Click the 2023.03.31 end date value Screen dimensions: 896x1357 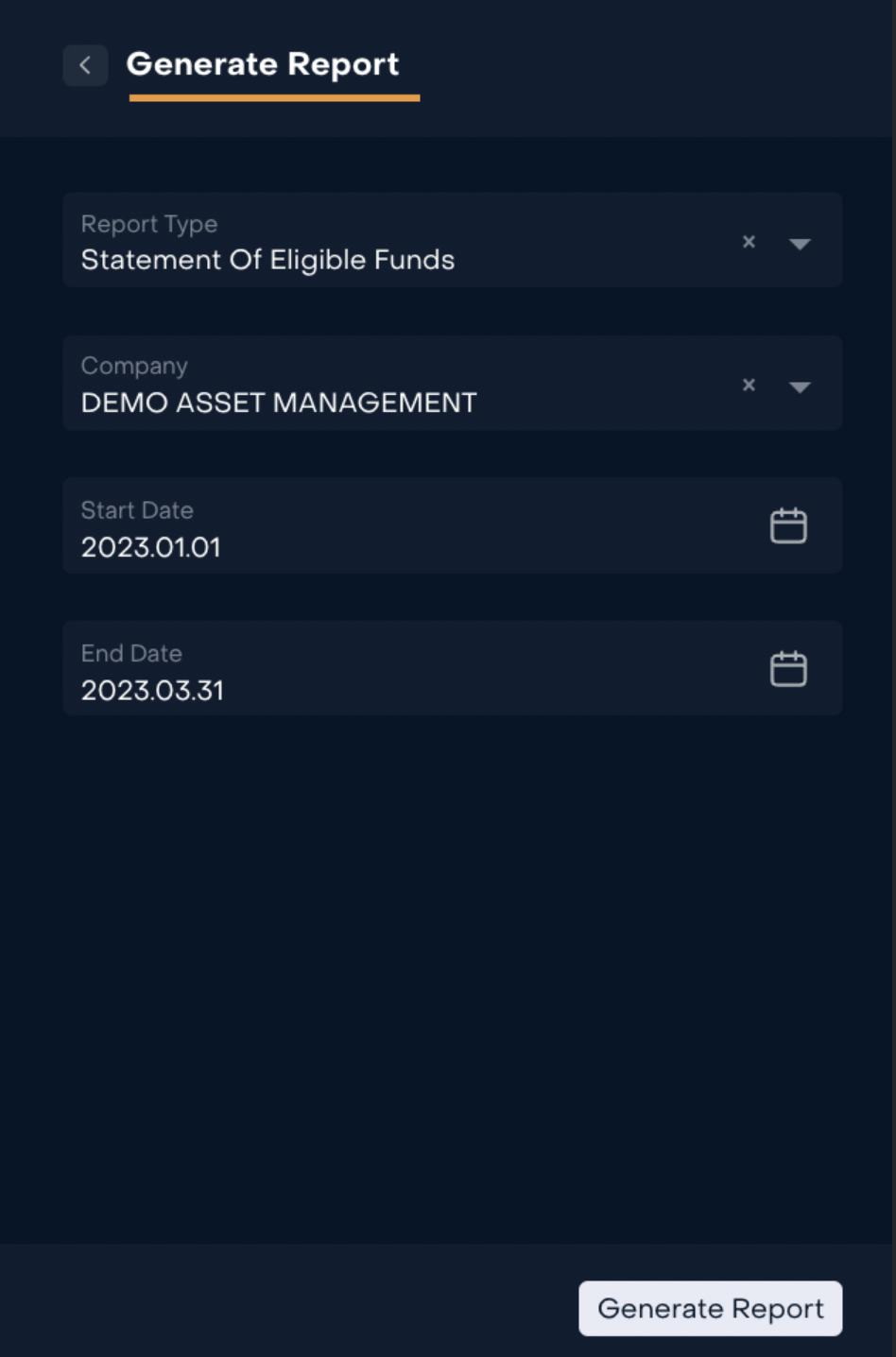click(x=152, y=691)
